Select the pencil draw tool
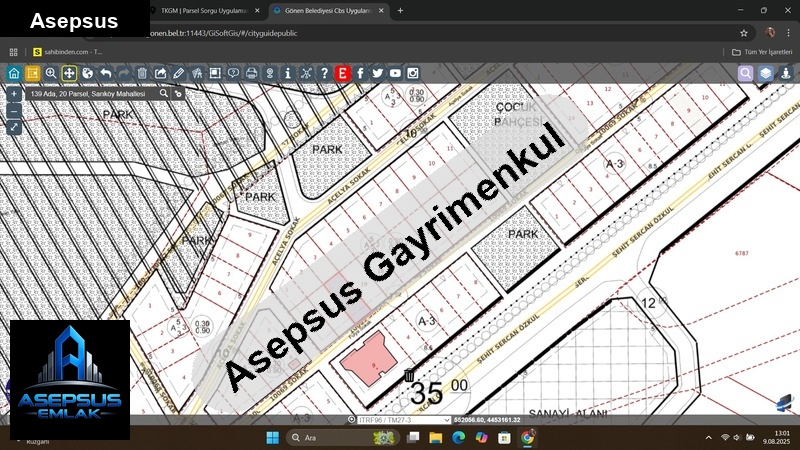800x450 pixels. 178,73
